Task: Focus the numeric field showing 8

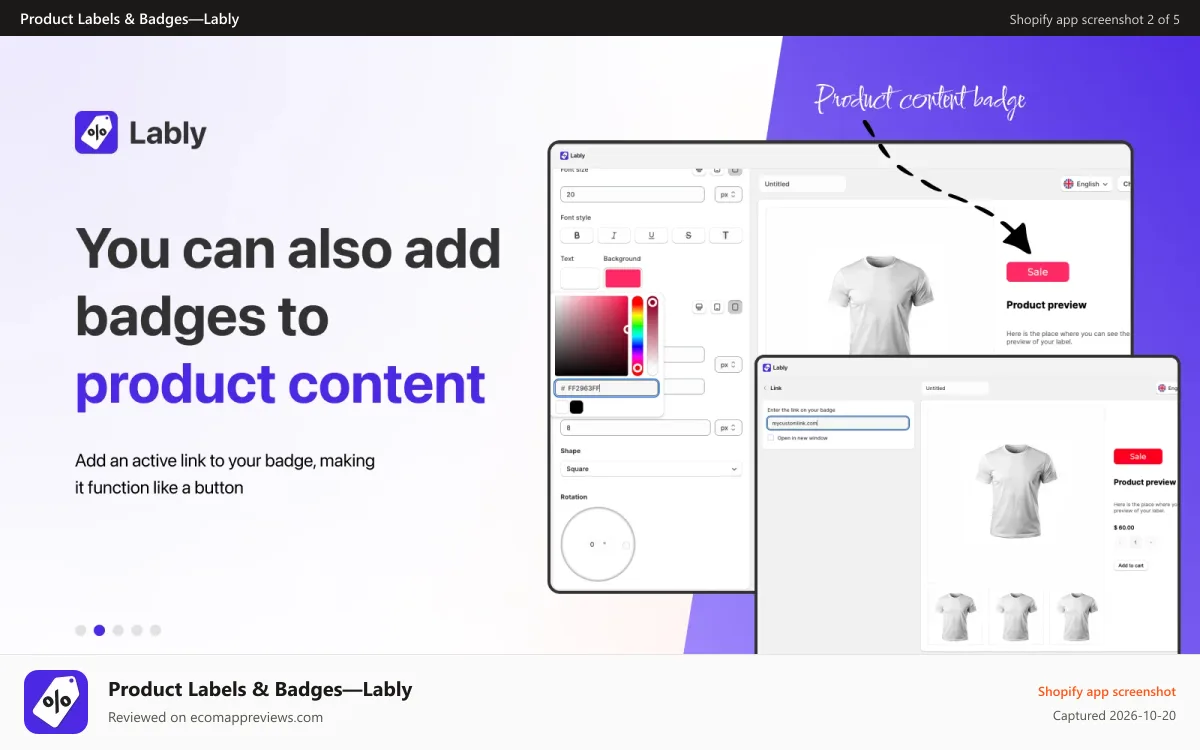Action: point(633,427)
